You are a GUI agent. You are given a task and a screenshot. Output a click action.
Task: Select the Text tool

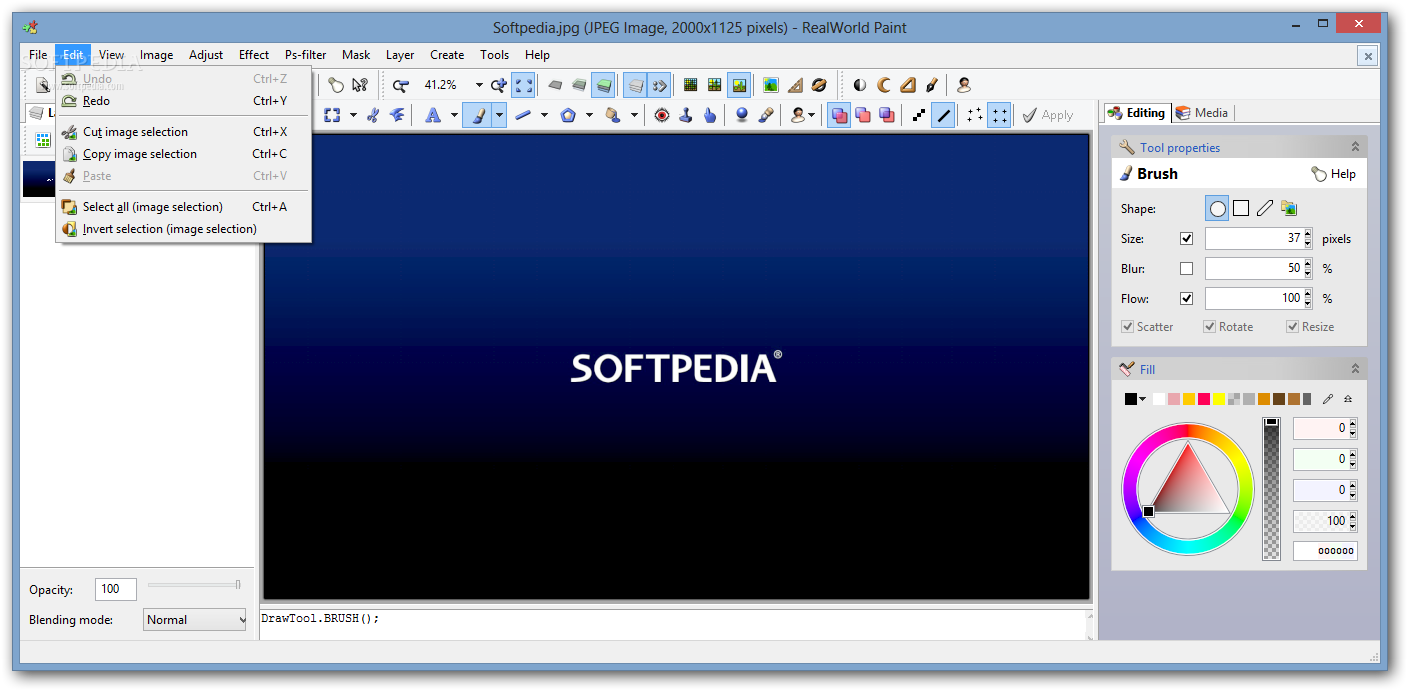pos(433,115)
